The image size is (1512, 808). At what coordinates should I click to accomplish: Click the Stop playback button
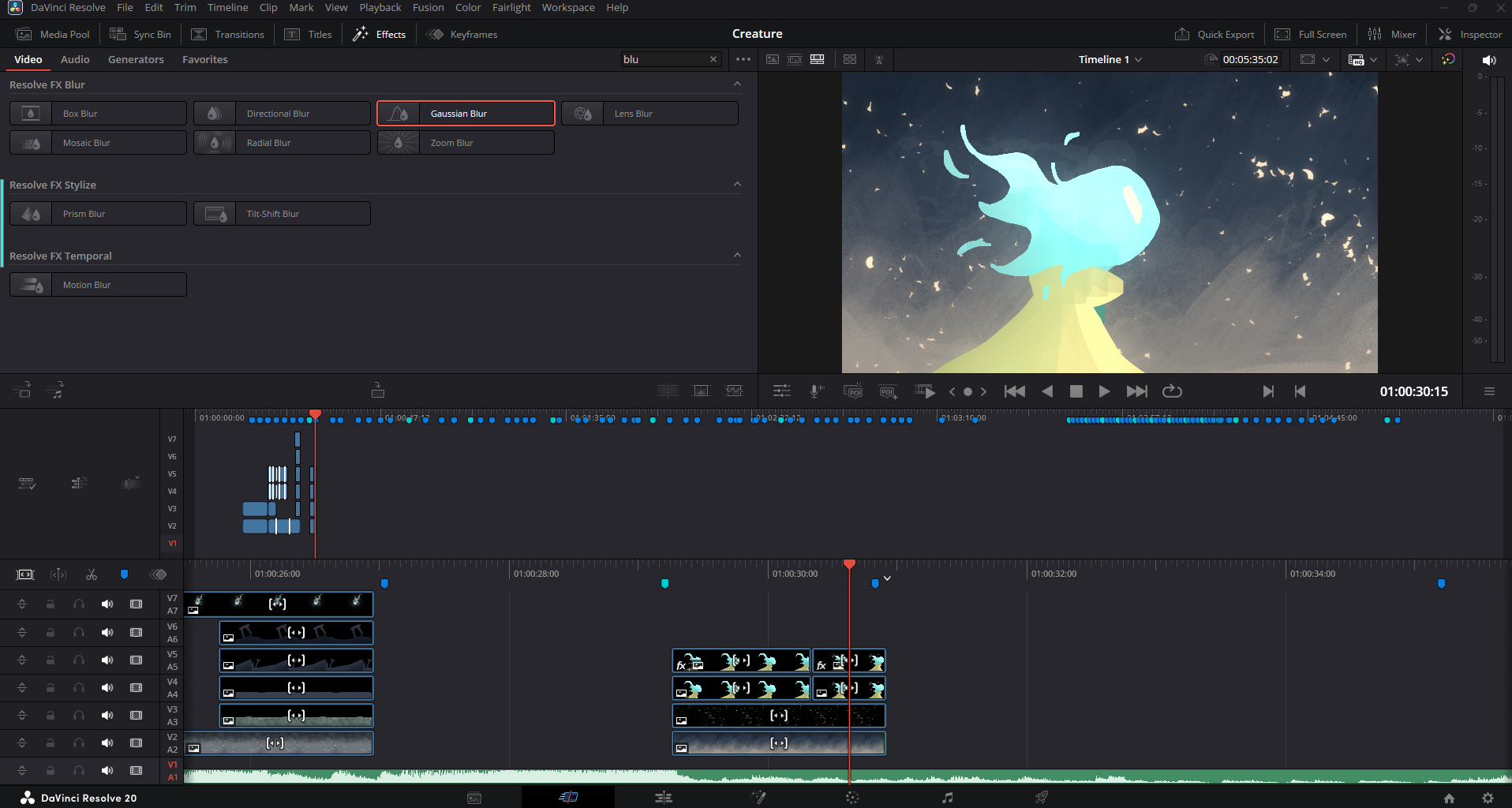click(1076, 391)
